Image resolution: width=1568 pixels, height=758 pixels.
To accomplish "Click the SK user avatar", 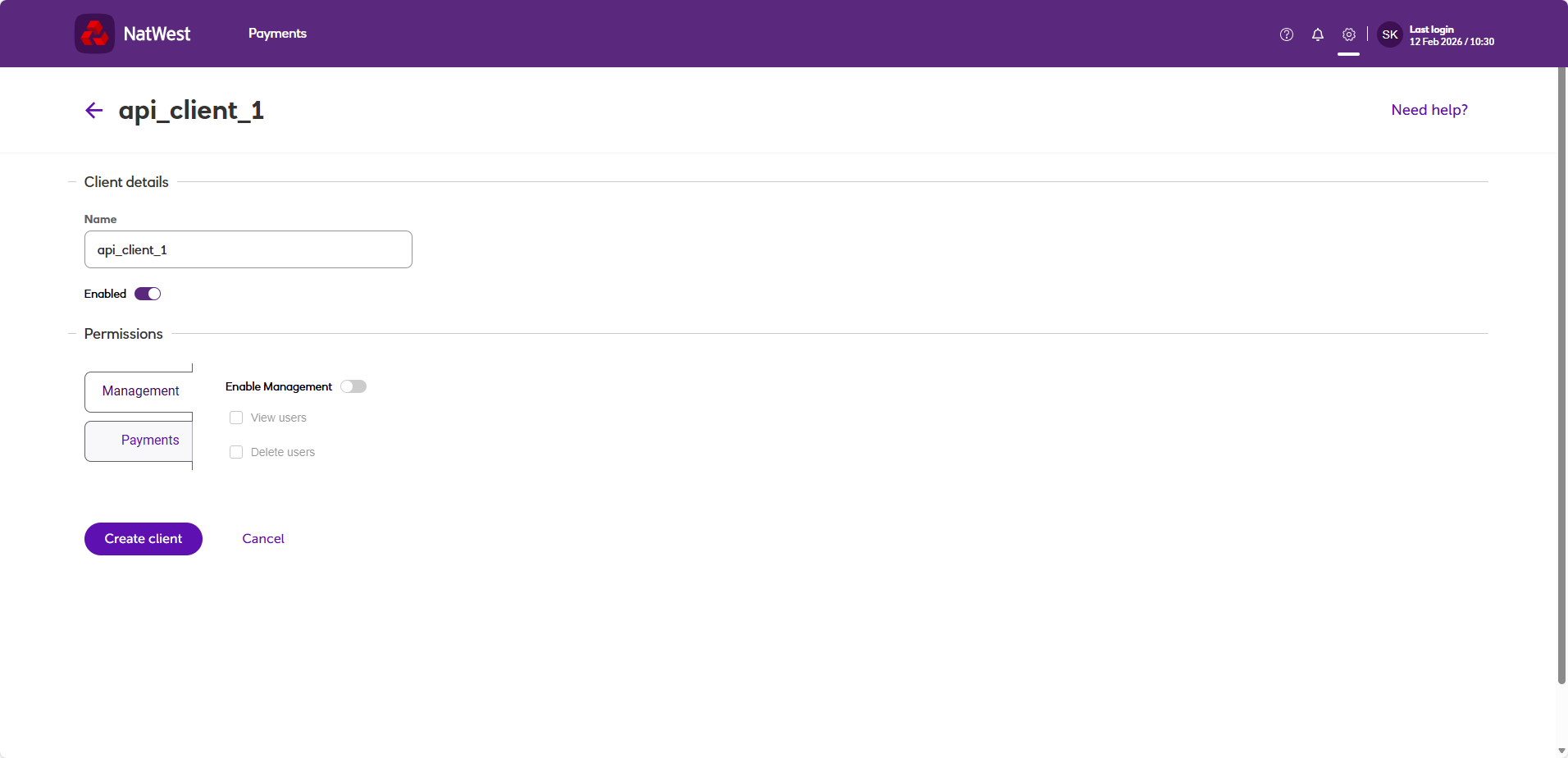I will point(1390,34).
